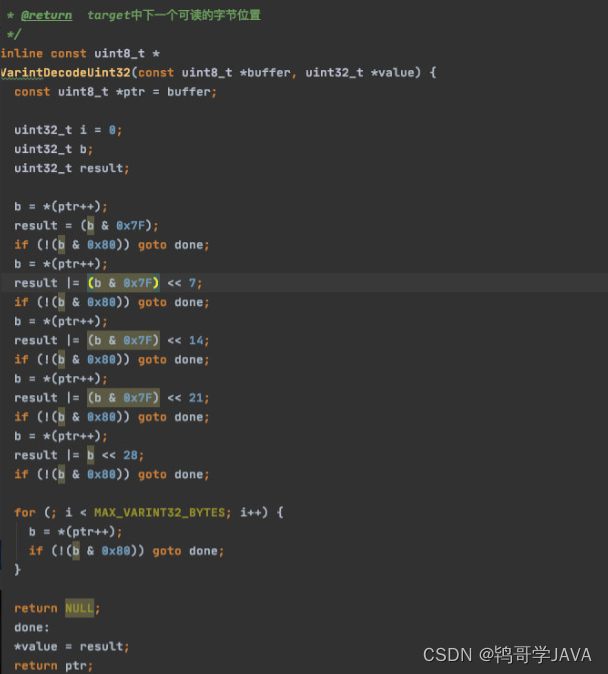Click the 'i++' loop increment

tap(251, 512)
